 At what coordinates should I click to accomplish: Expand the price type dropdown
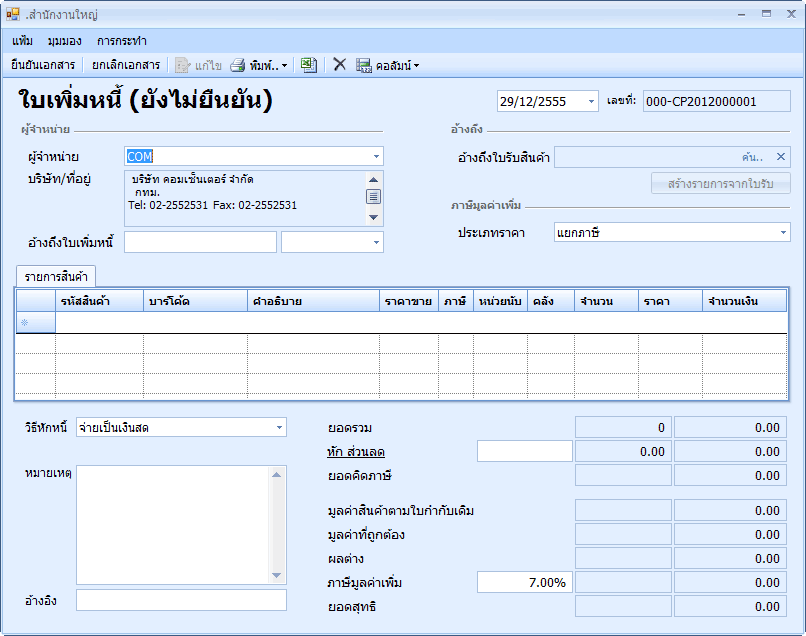point(783,233)
